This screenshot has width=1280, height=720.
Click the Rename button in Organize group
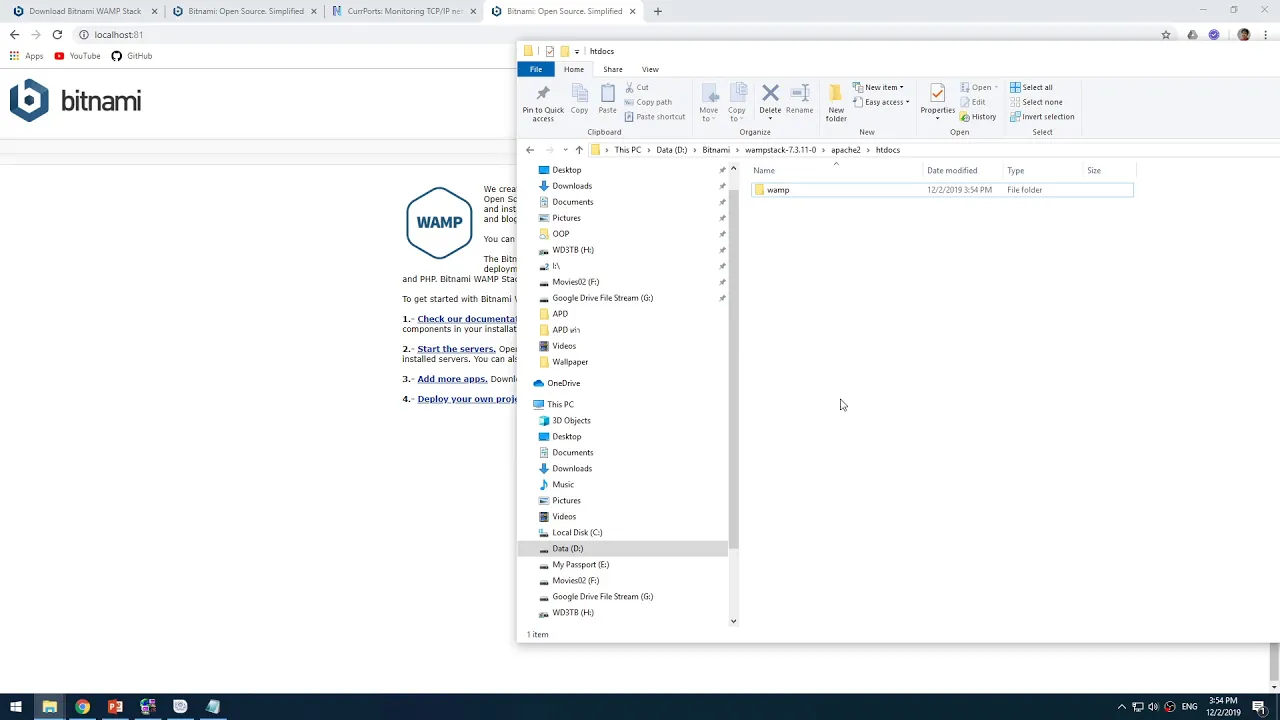(x=800, y=100)
